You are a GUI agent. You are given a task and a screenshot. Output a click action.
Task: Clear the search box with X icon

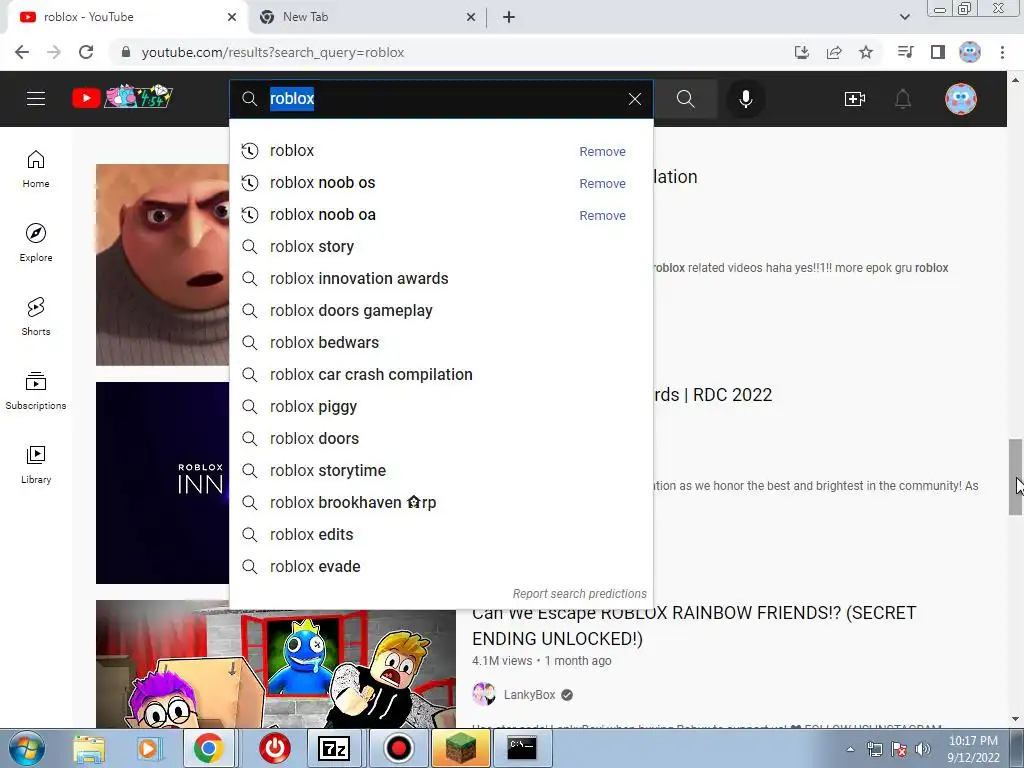point(635,99)
